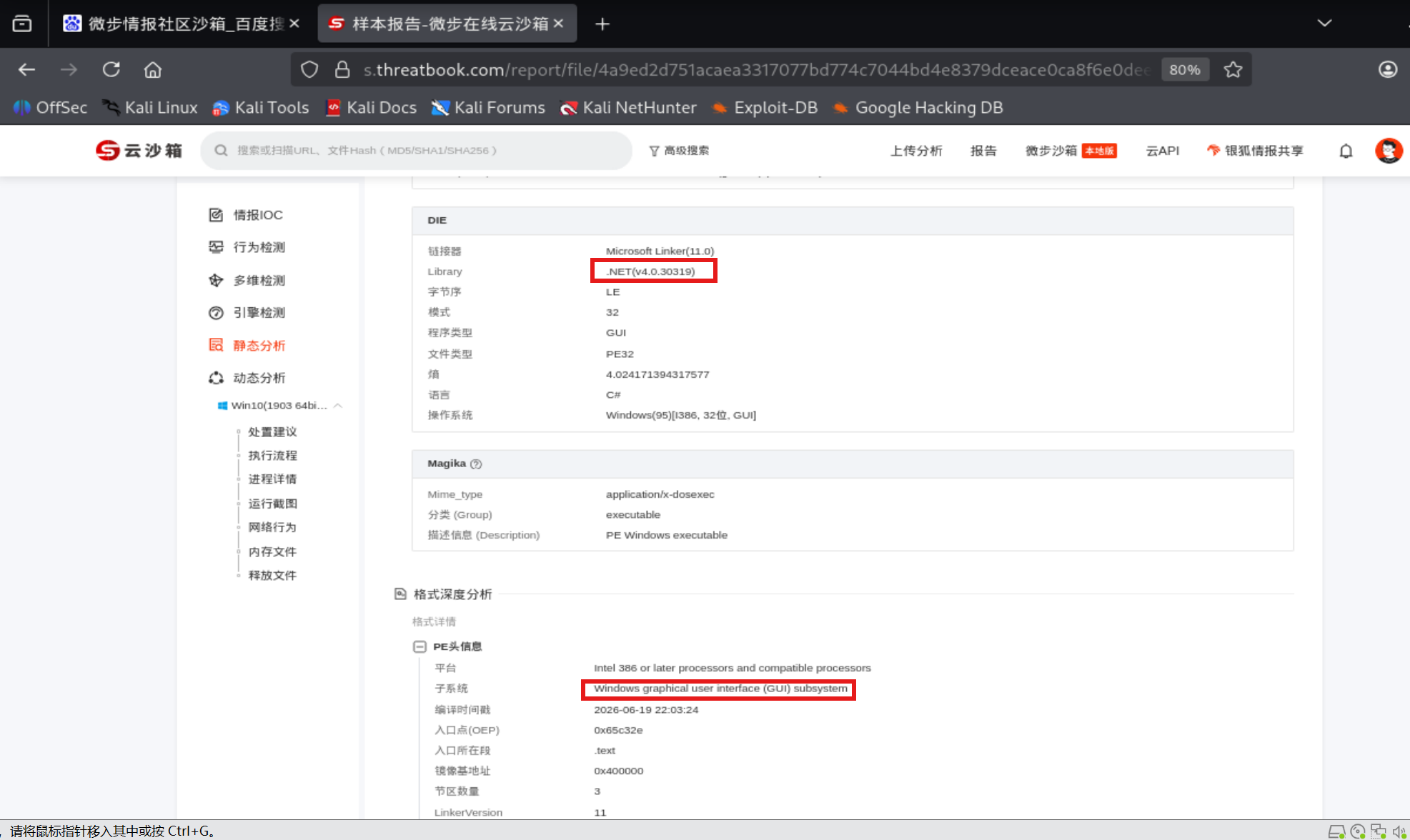This screenshot has width=1410, height=840.
Task: Open 高级搜索 filter options
Action: [x=679, y=151]
